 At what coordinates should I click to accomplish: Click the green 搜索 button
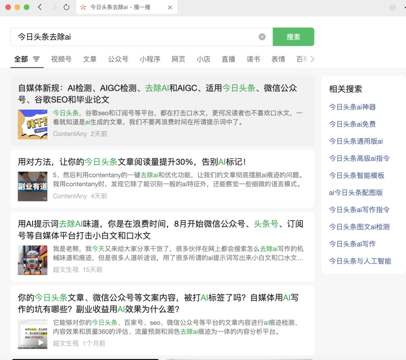[293, 37]
